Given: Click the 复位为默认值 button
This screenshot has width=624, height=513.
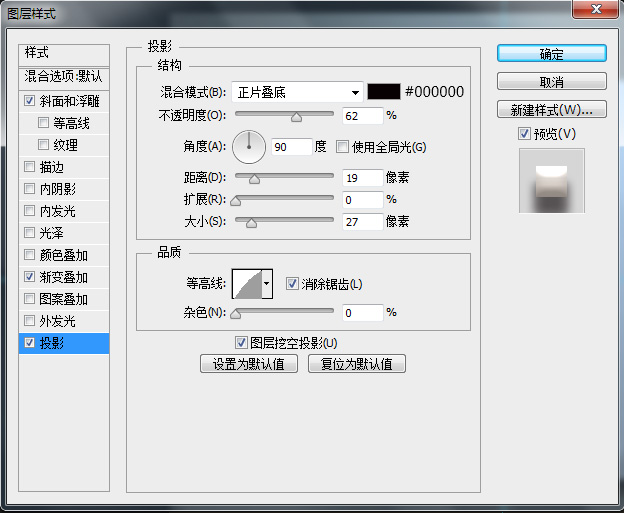Looking at the screenshot, I should 357,363.
